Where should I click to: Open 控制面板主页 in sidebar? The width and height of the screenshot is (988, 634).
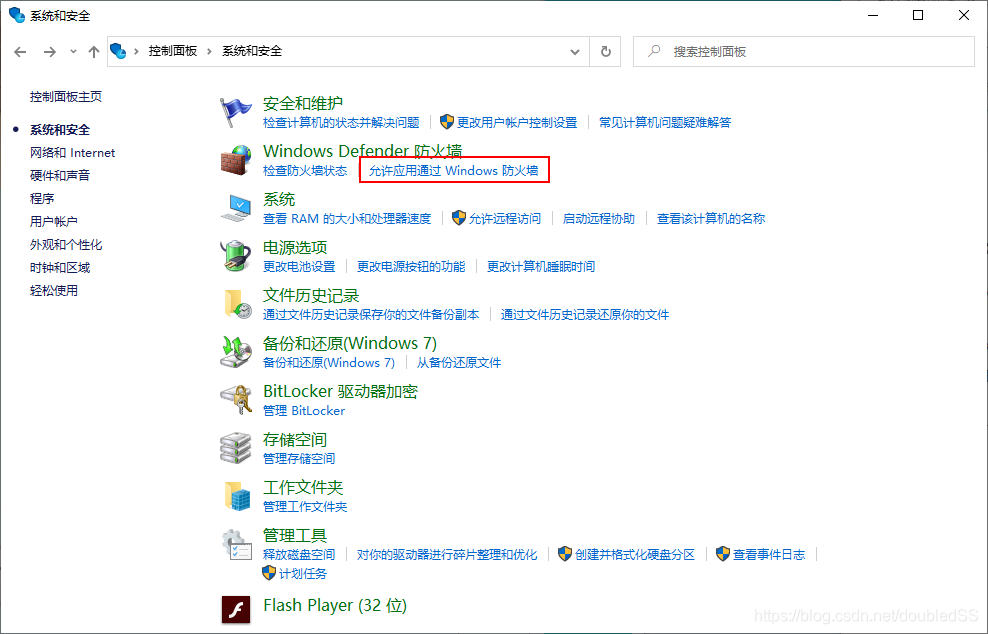[66, 96]
